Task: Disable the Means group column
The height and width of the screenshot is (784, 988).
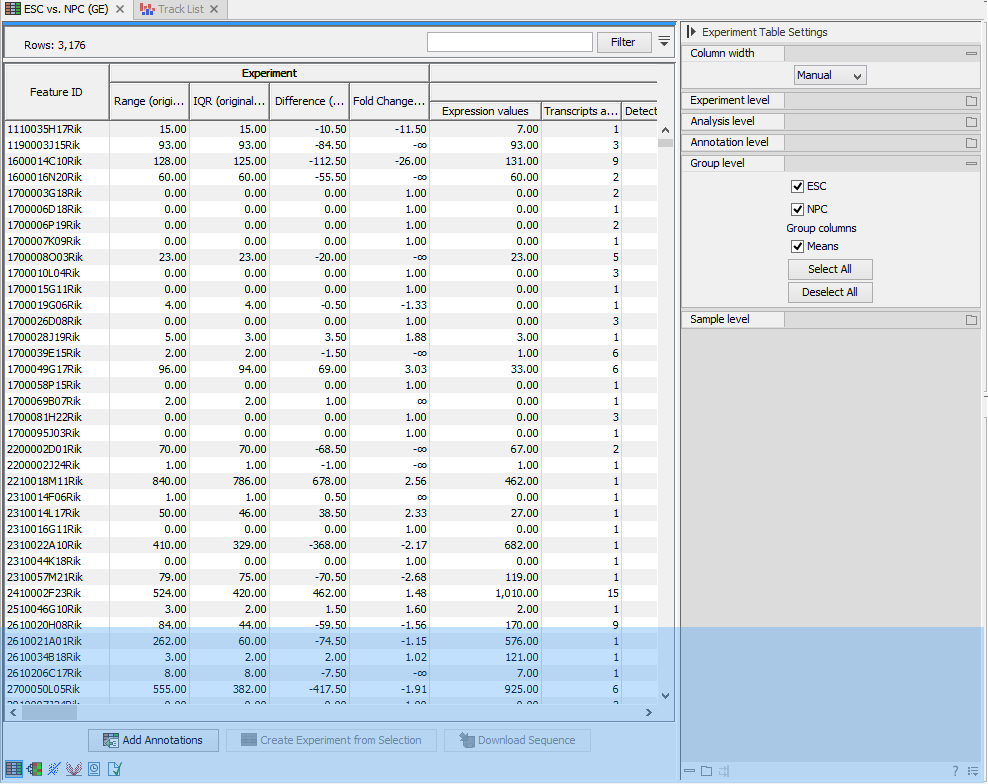Action: pos(796,246)
